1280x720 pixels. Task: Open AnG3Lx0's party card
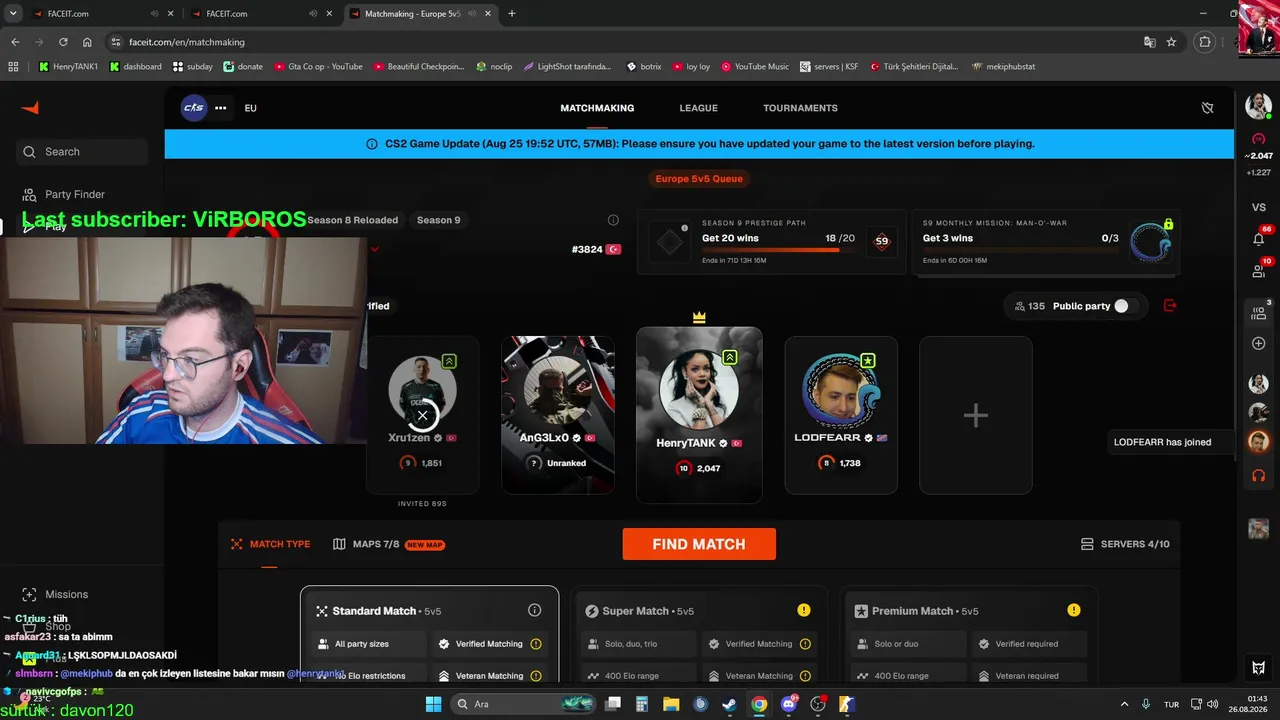558,415
